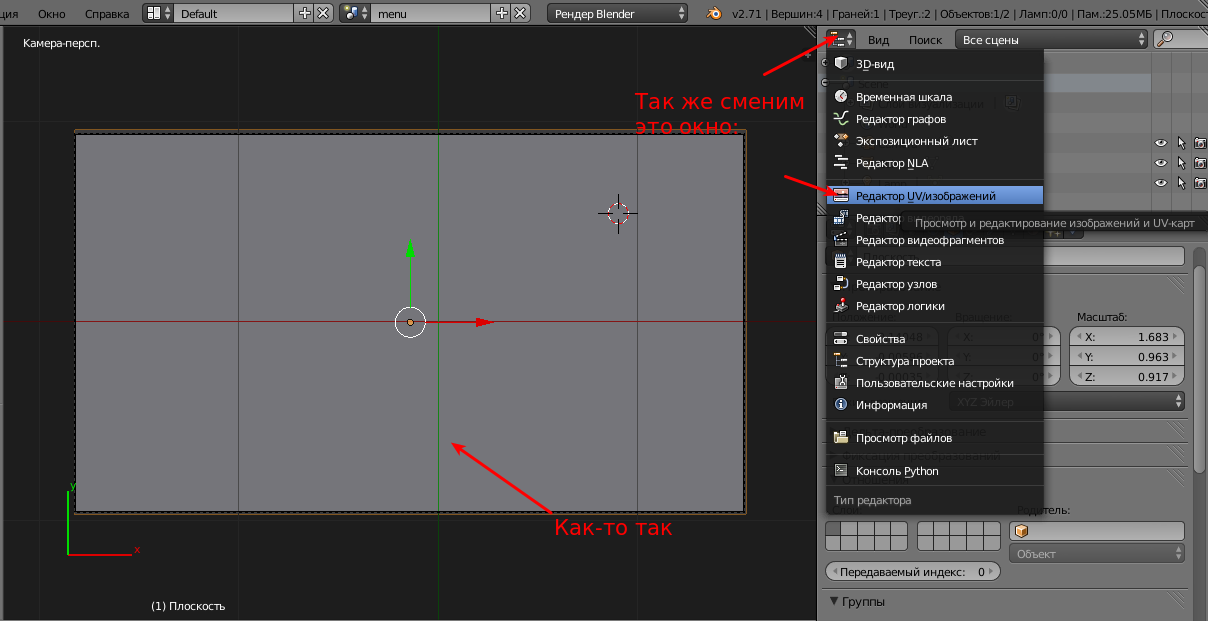
Task: Click the editor type selector icon
Action: pyautogui.click(x=840, y=40)
